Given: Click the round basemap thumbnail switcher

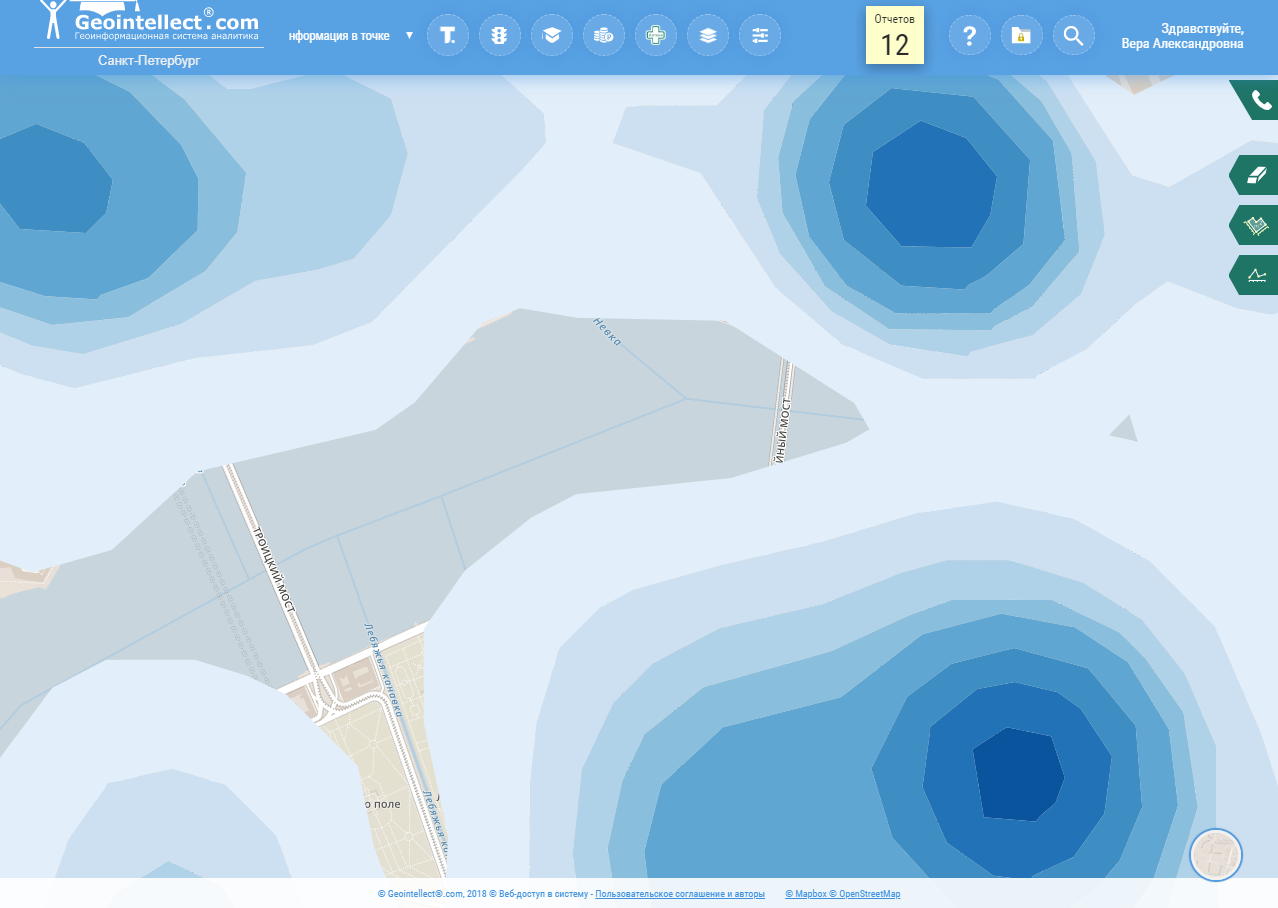Looking at the screenshot, I should coord(1216,855).
